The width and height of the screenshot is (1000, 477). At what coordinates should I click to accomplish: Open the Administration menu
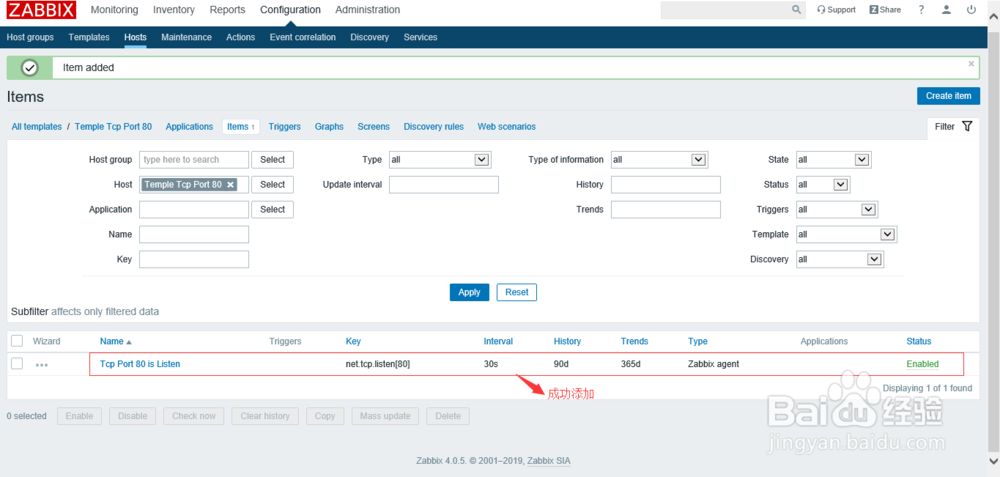[368, 10]
